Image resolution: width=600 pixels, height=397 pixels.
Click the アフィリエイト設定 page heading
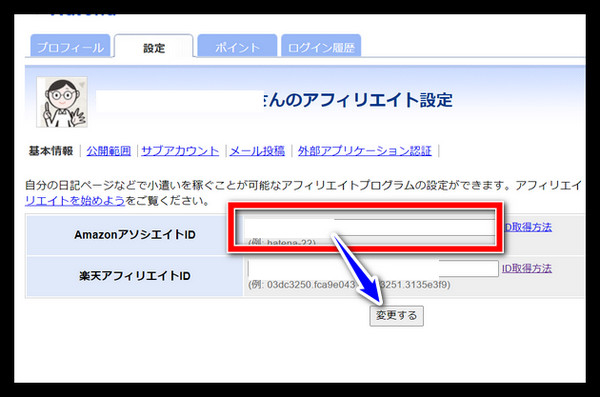358,100
